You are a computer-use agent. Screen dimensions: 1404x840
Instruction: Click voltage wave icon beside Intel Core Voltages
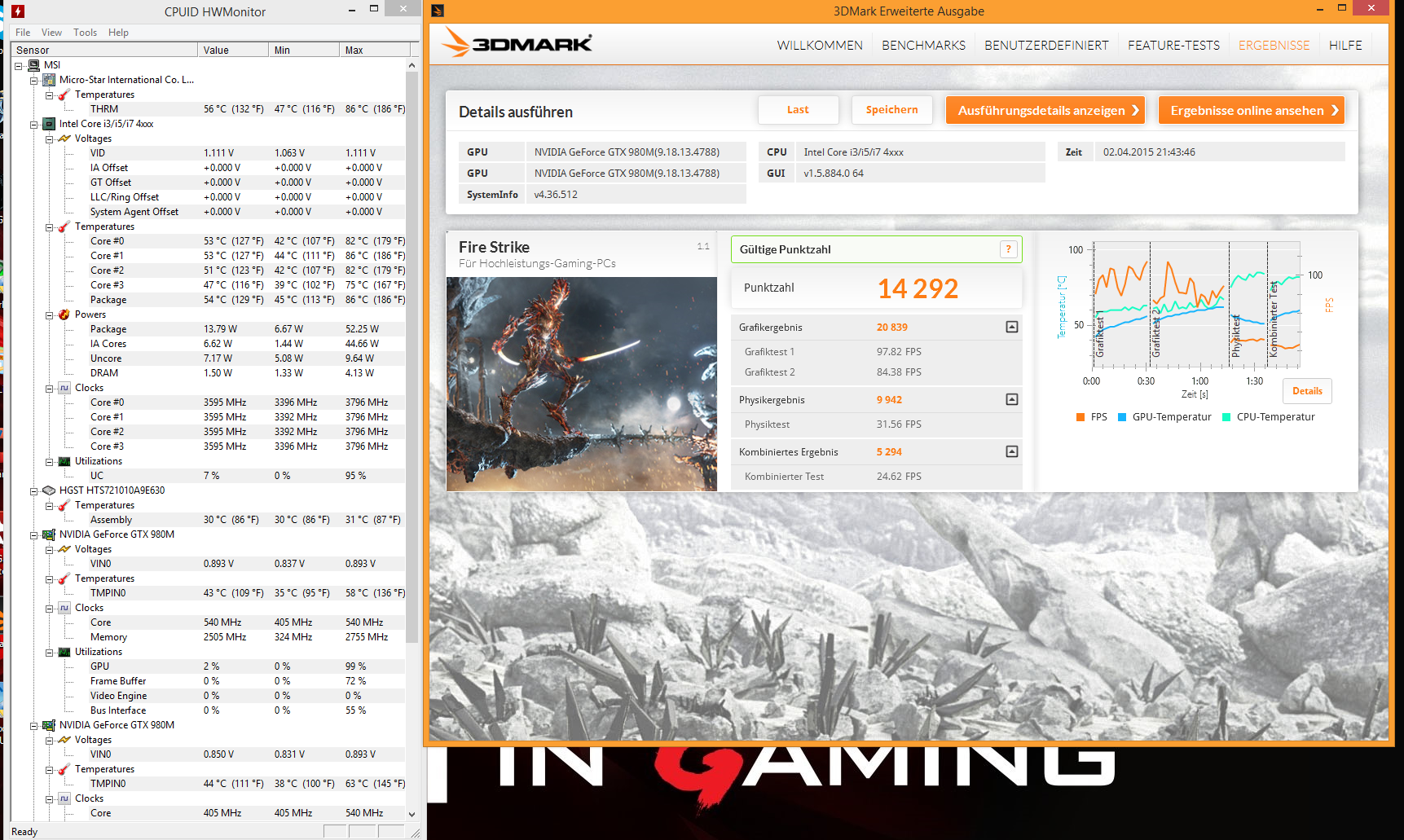64,139
